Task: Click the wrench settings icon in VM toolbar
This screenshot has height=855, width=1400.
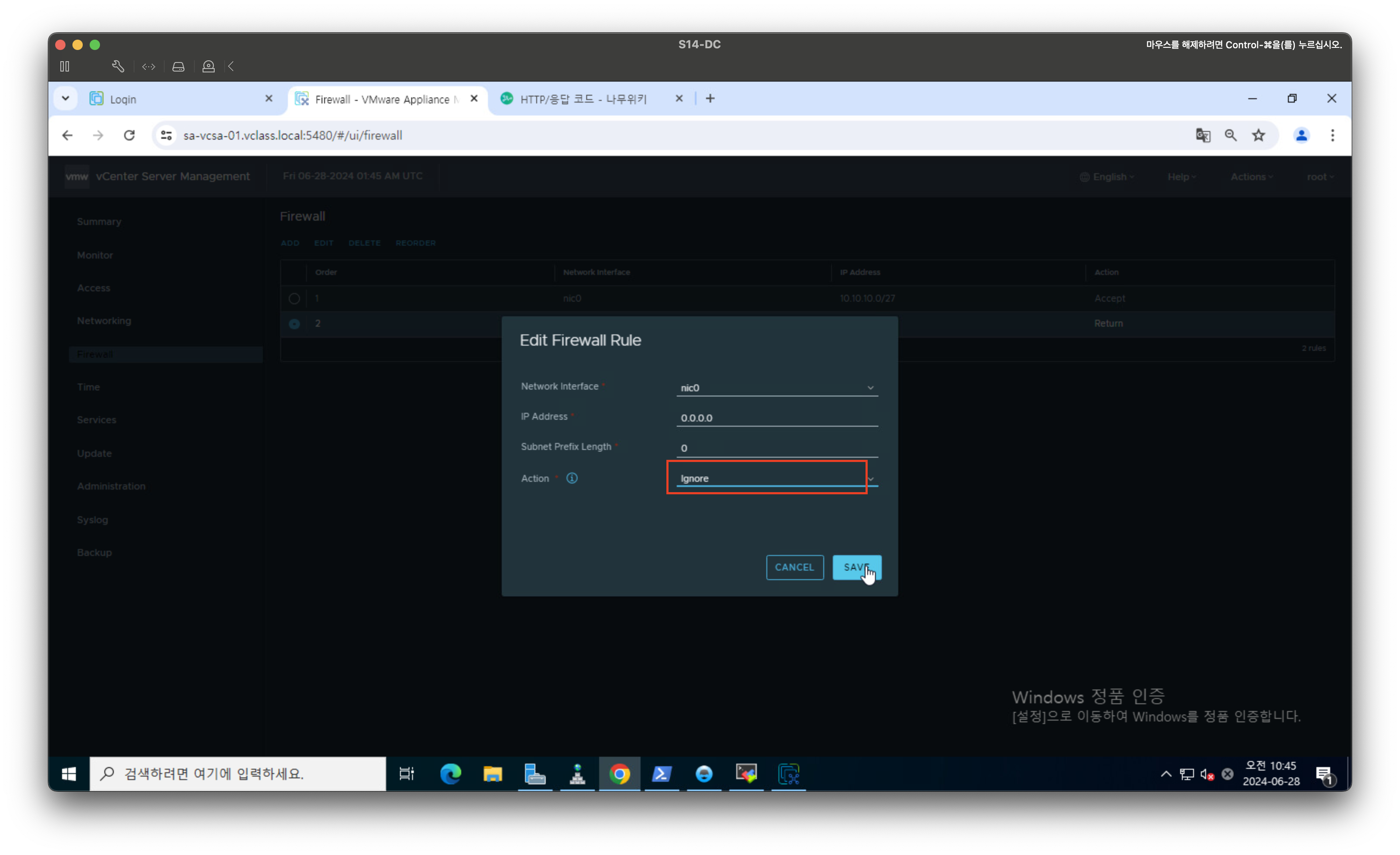Action: tap(118, 66)
